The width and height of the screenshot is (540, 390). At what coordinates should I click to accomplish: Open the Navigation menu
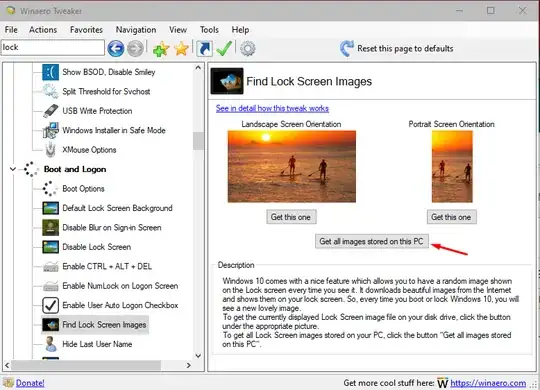(x=136, y=30)
